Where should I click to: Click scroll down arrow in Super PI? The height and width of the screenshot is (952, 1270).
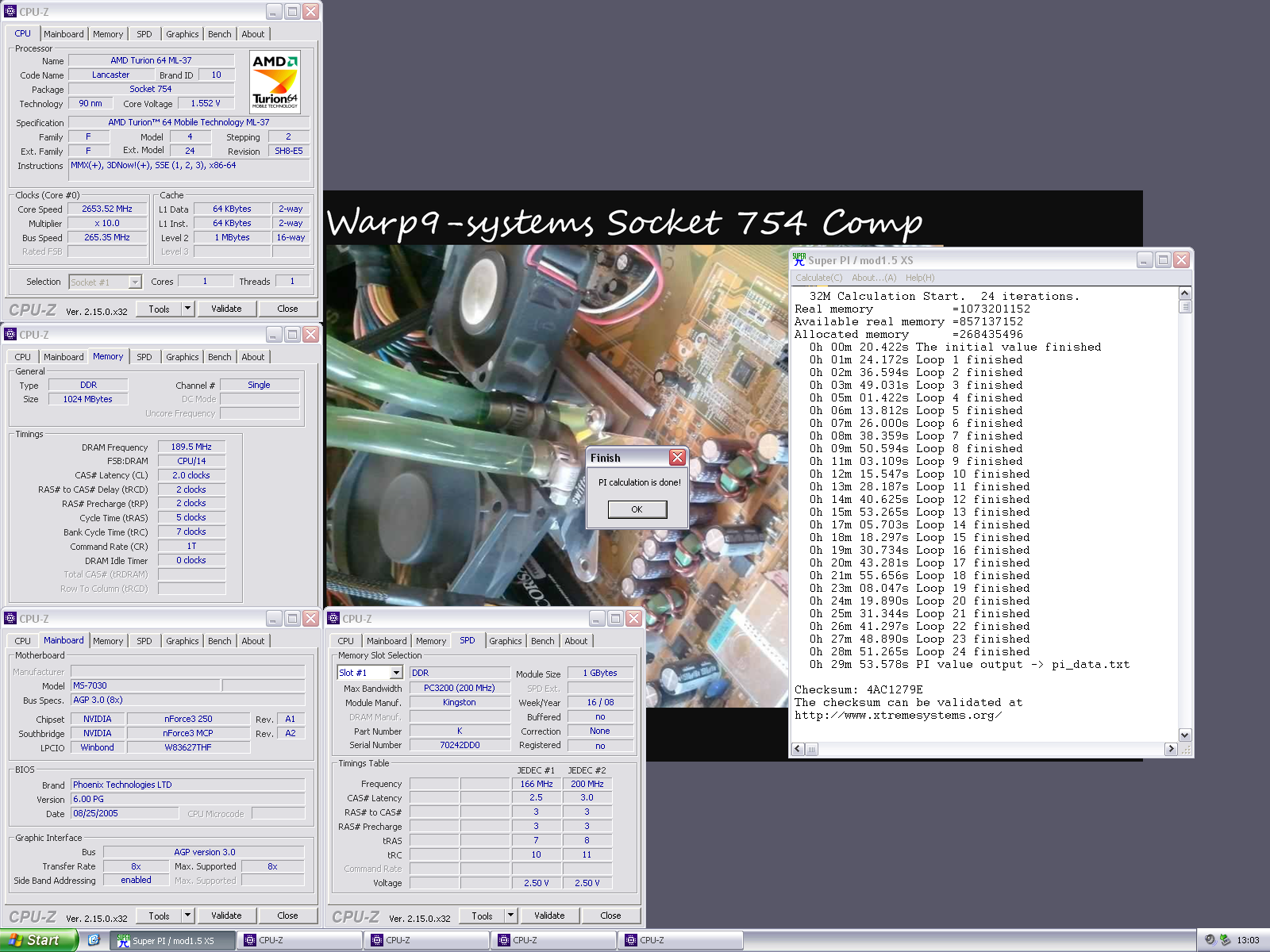pos(1185,735)
